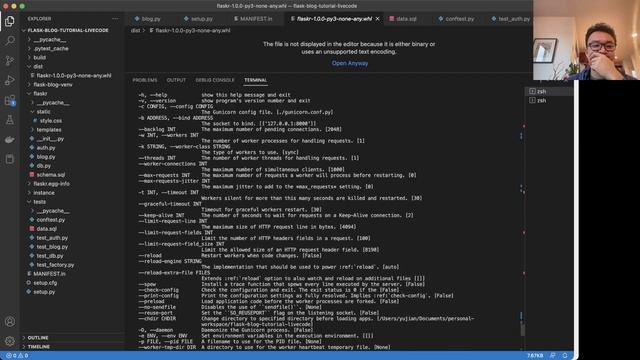Screen dimensions: 640x360
Task: Click the feedback icon in status bar
Action: coord(553,356)
